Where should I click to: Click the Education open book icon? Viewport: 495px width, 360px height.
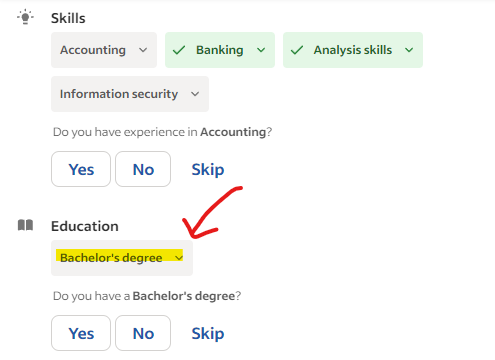[25, 225]
